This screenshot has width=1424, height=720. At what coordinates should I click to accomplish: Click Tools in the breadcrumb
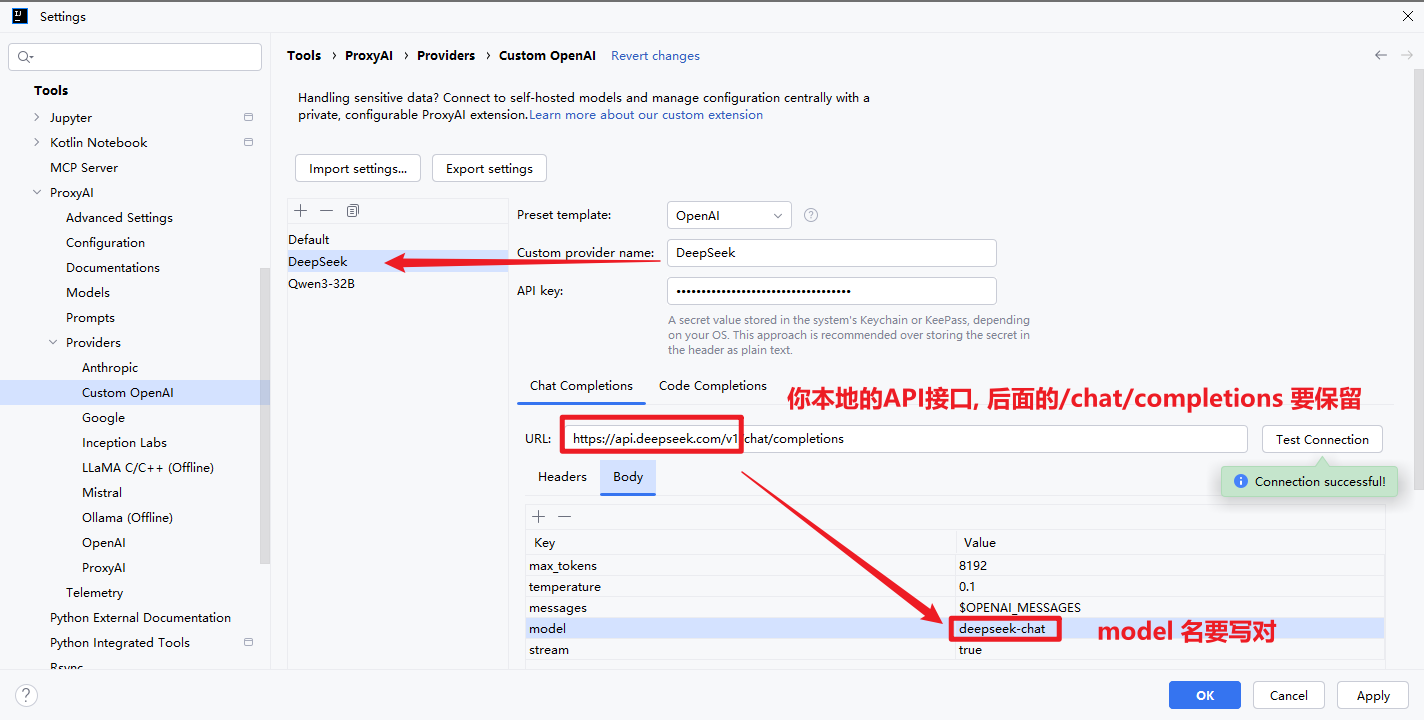[304, 55]
